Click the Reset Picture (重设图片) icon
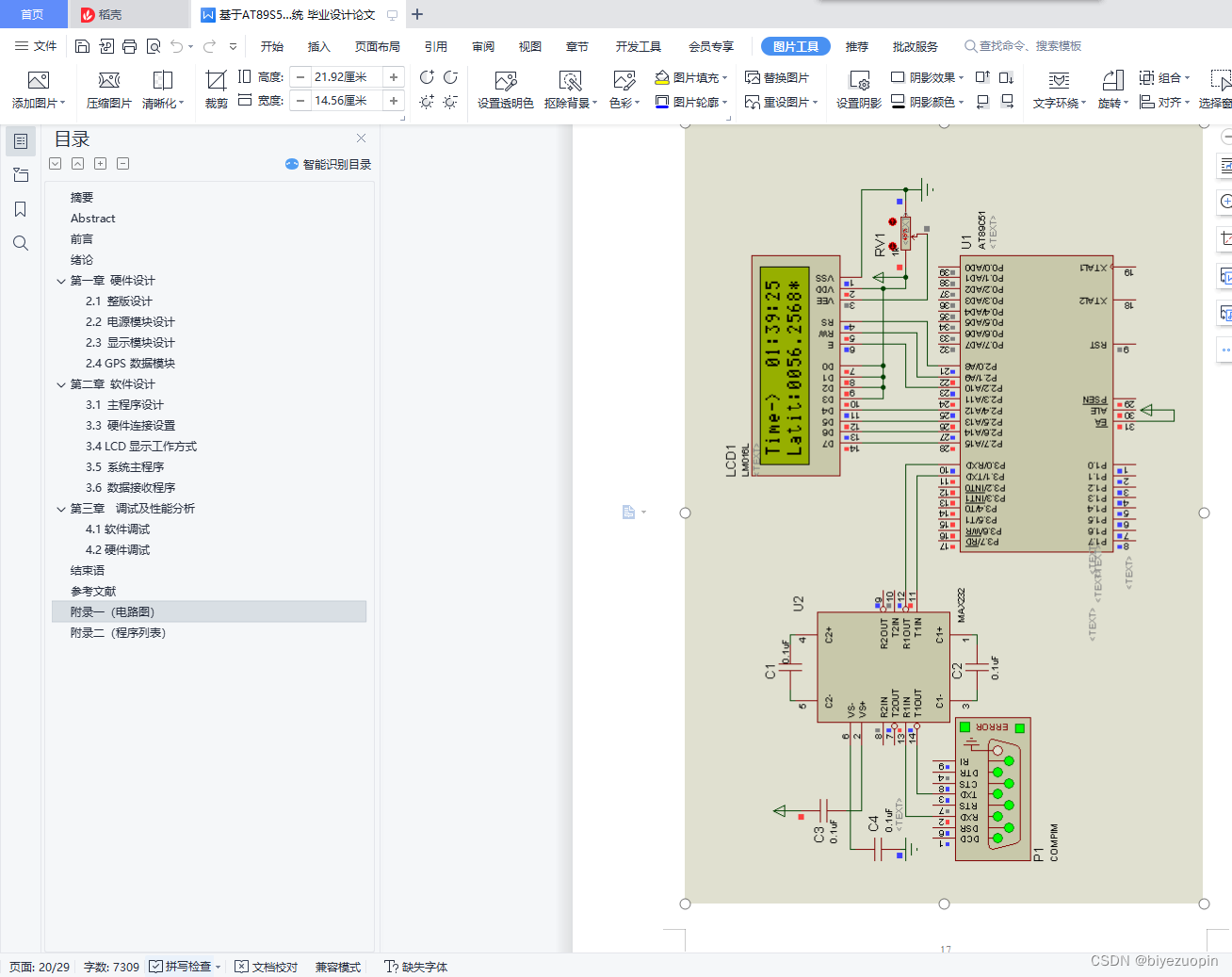The height and width of the screenshot is (977, 1232). point(753,102)
